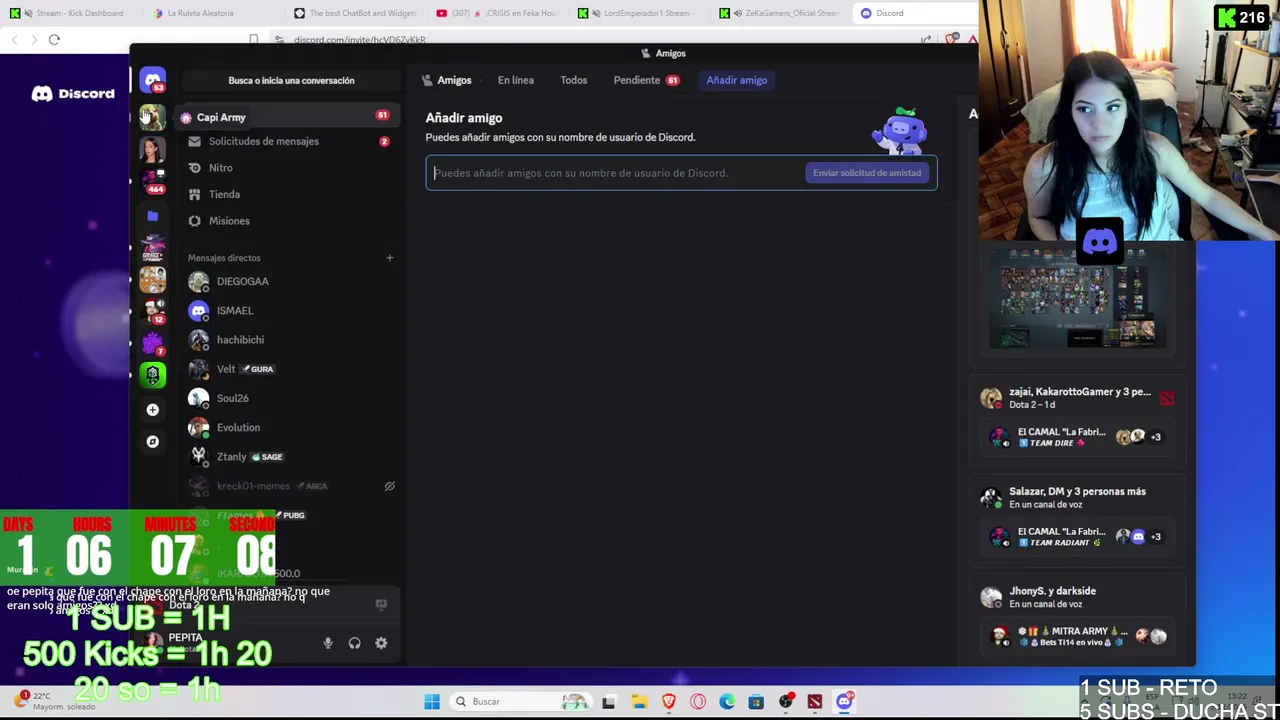
Task: Click 'Busca o inicia una conversación' search box
Action: tap(291, 80)
